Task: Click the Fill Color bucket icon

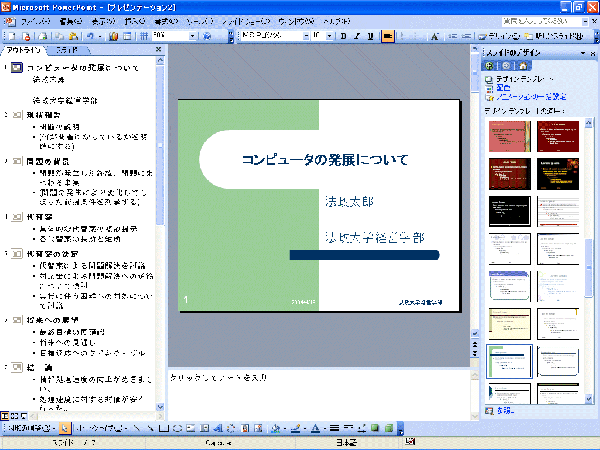Action: click(276, 428)
